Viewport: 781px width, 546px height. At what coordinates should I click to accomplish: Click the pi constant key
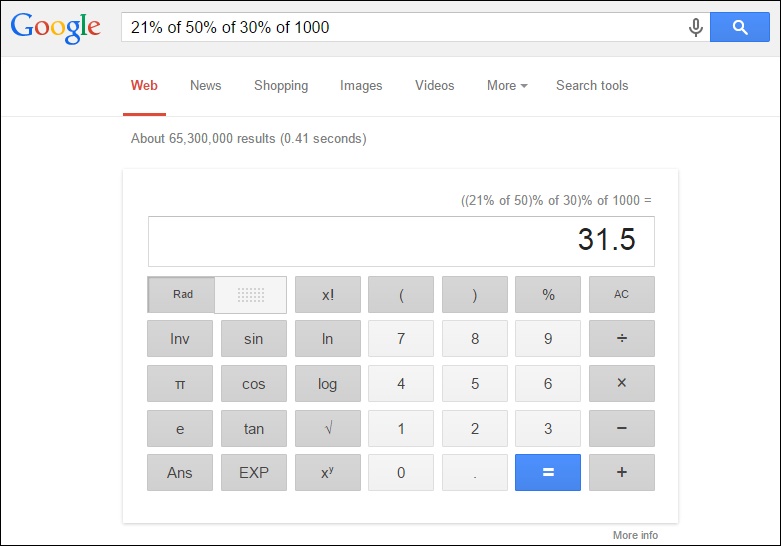[180, 384]
